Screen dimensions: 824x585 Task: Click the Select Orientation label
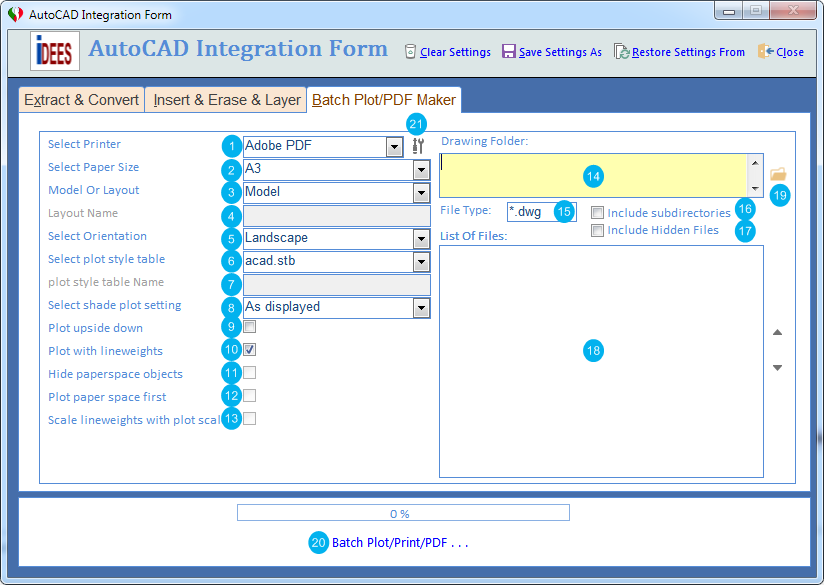[97, 236]
